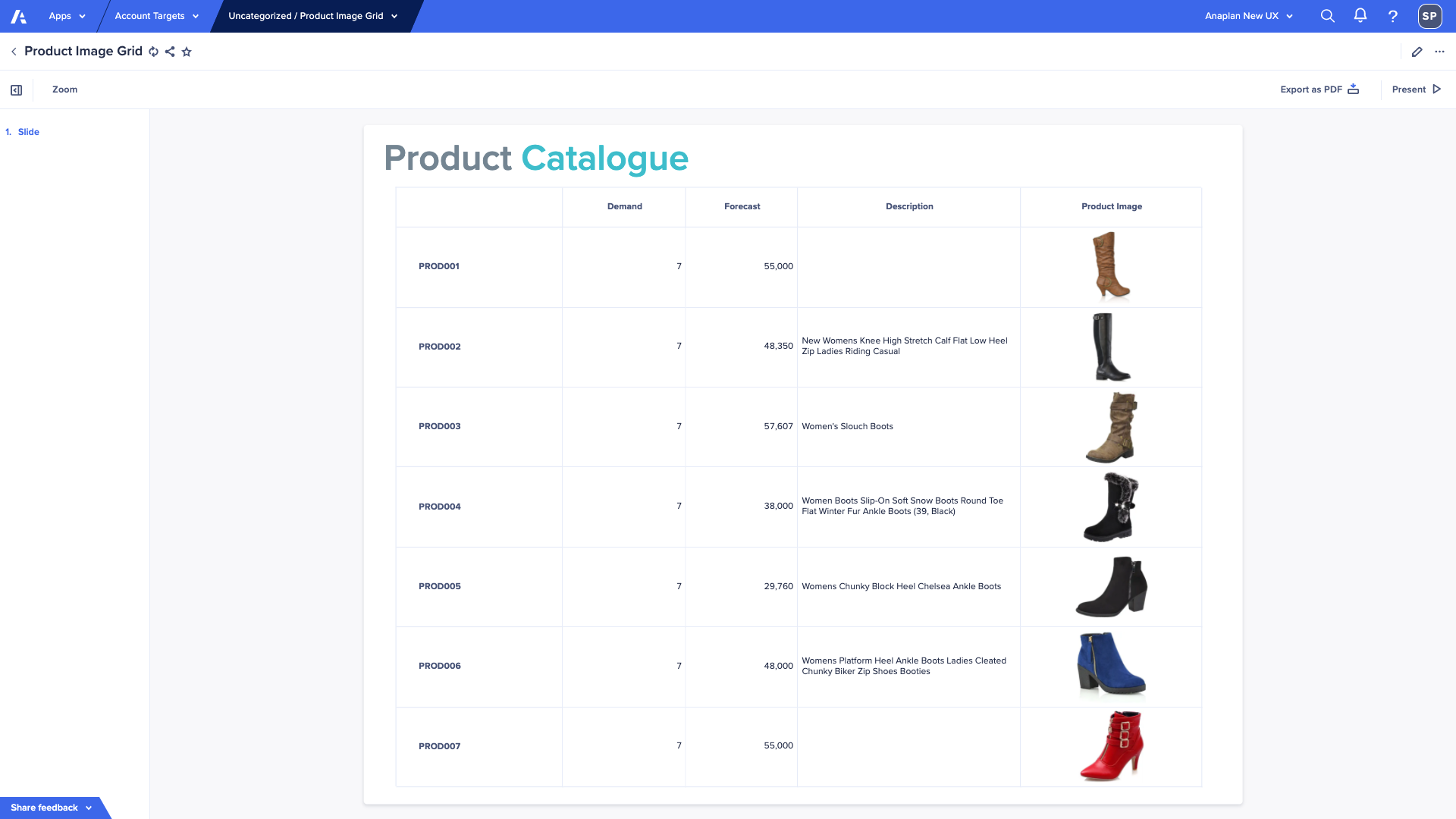1456x819 pixels.
Task: Click the share icon beside page title
Action: (170, 52)
